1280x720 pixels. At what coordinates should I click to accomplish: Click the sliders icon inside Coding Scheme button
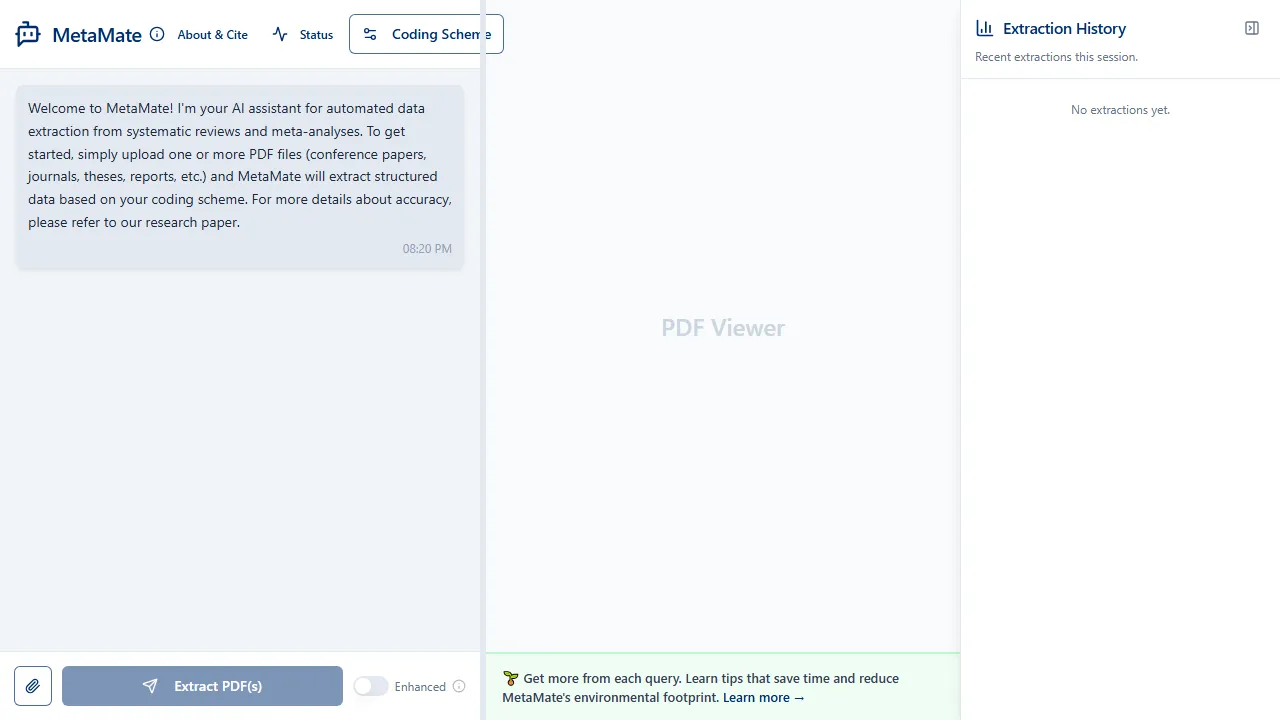[x=370, y=33]
